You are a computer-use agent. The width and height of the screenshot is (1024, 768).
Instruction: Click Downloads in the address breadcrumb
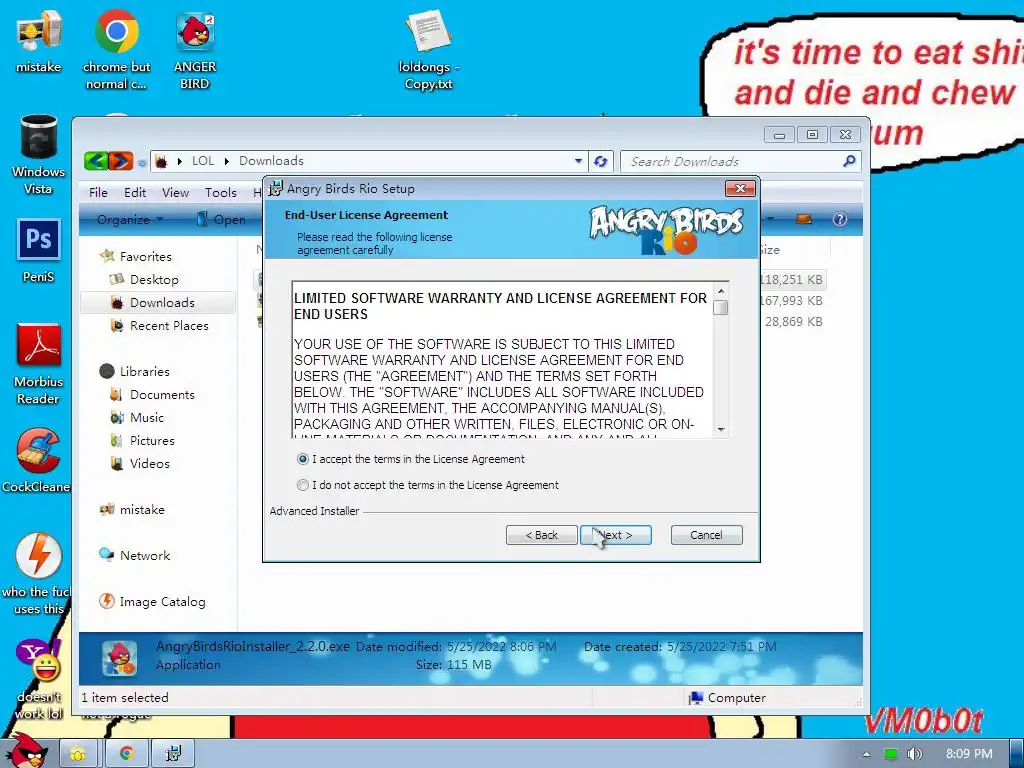click(271, 161)
